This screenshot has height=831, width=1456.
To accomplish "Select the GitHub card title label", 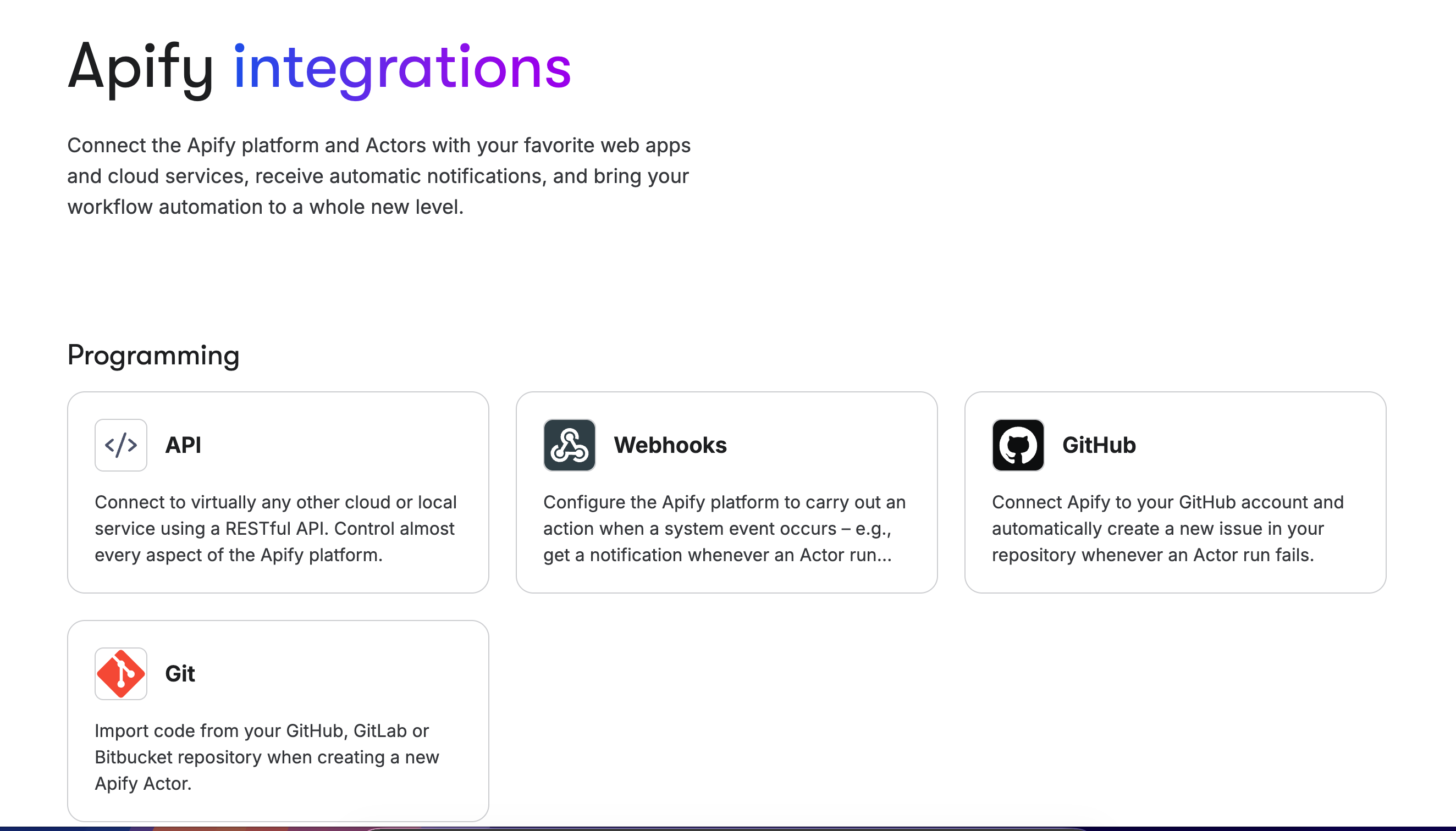I will [x=1099, y=445].
